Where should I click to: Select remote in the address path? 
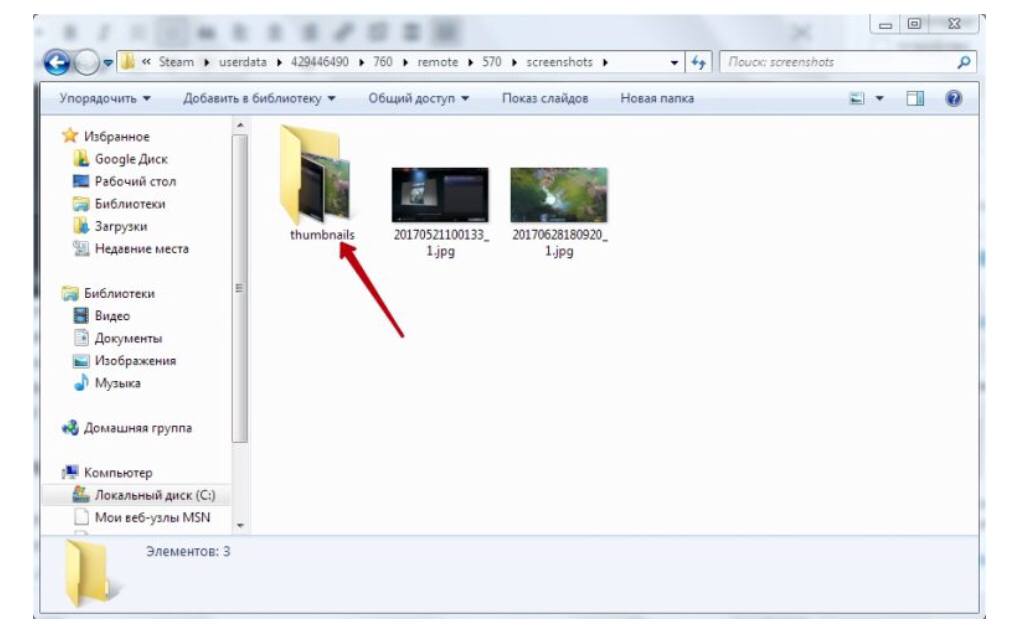pyautogui.click(x=437, y=62)
